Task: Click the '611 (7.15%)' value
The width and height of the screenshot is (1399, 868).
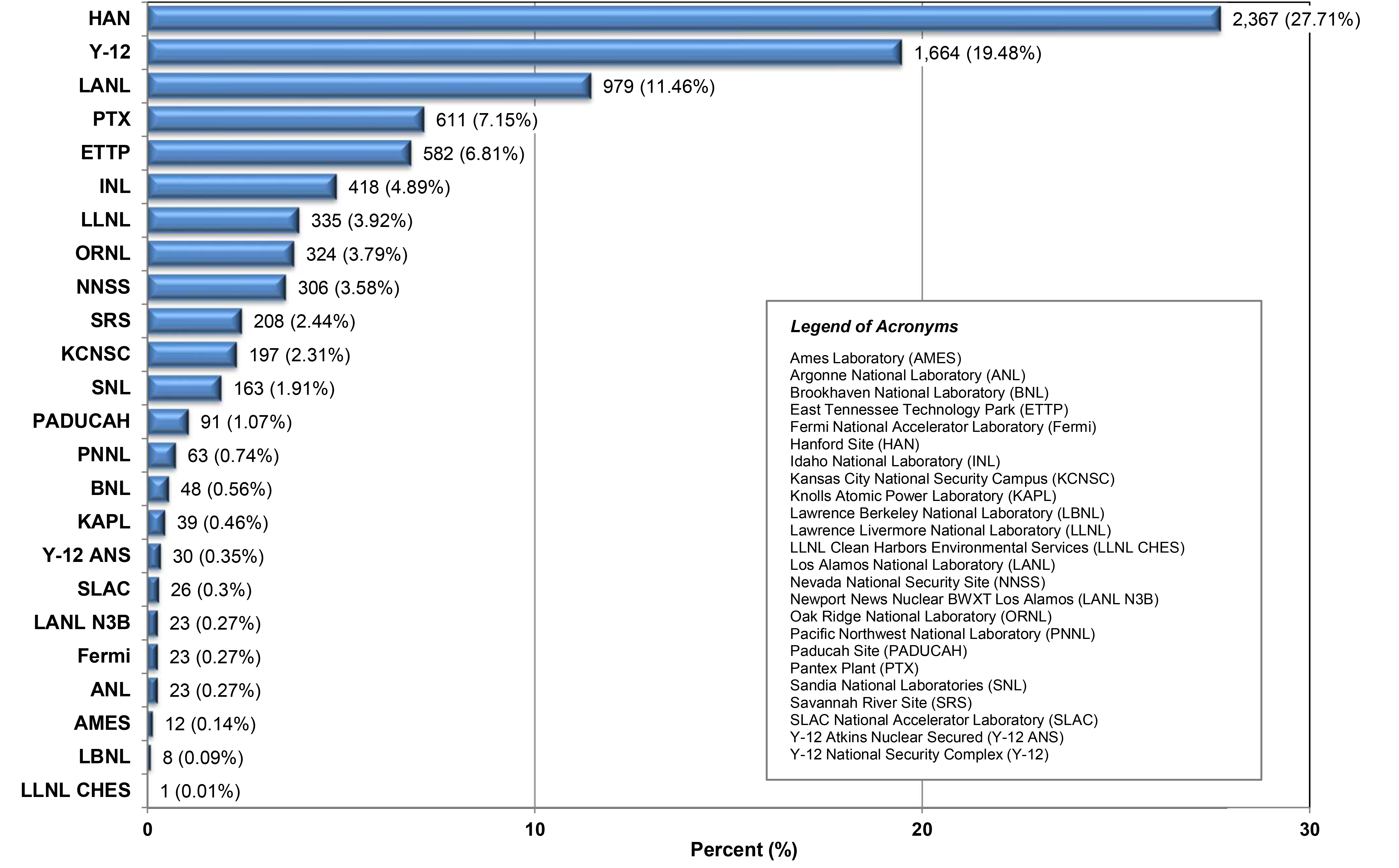Action: click(x=487, y=120)
